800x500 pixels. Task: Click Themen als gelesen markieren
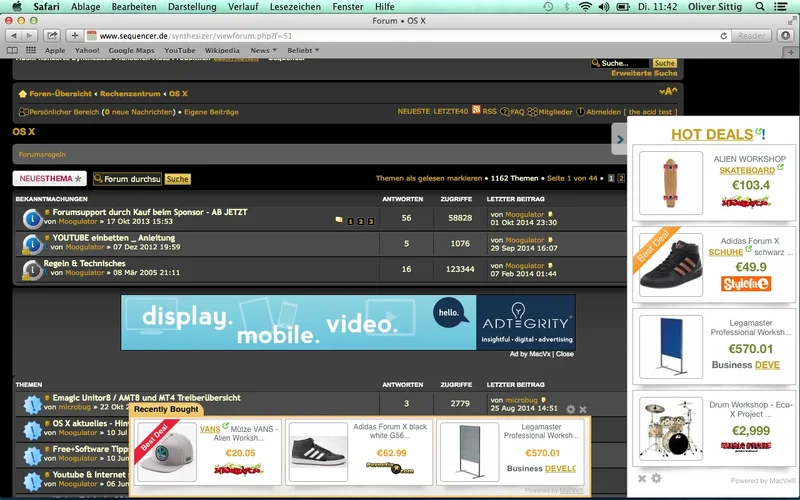(429, 178)
